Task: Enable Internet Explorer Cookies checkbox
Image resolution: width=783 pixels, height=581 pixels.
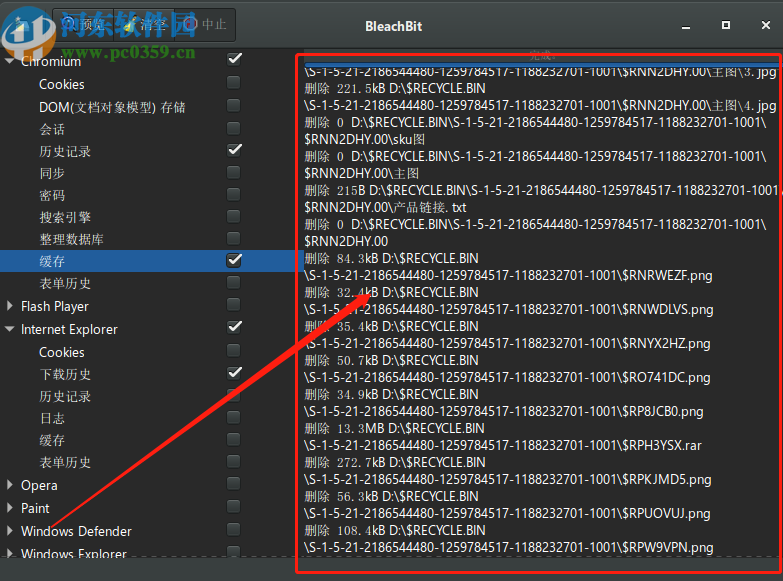Action: 234,350
